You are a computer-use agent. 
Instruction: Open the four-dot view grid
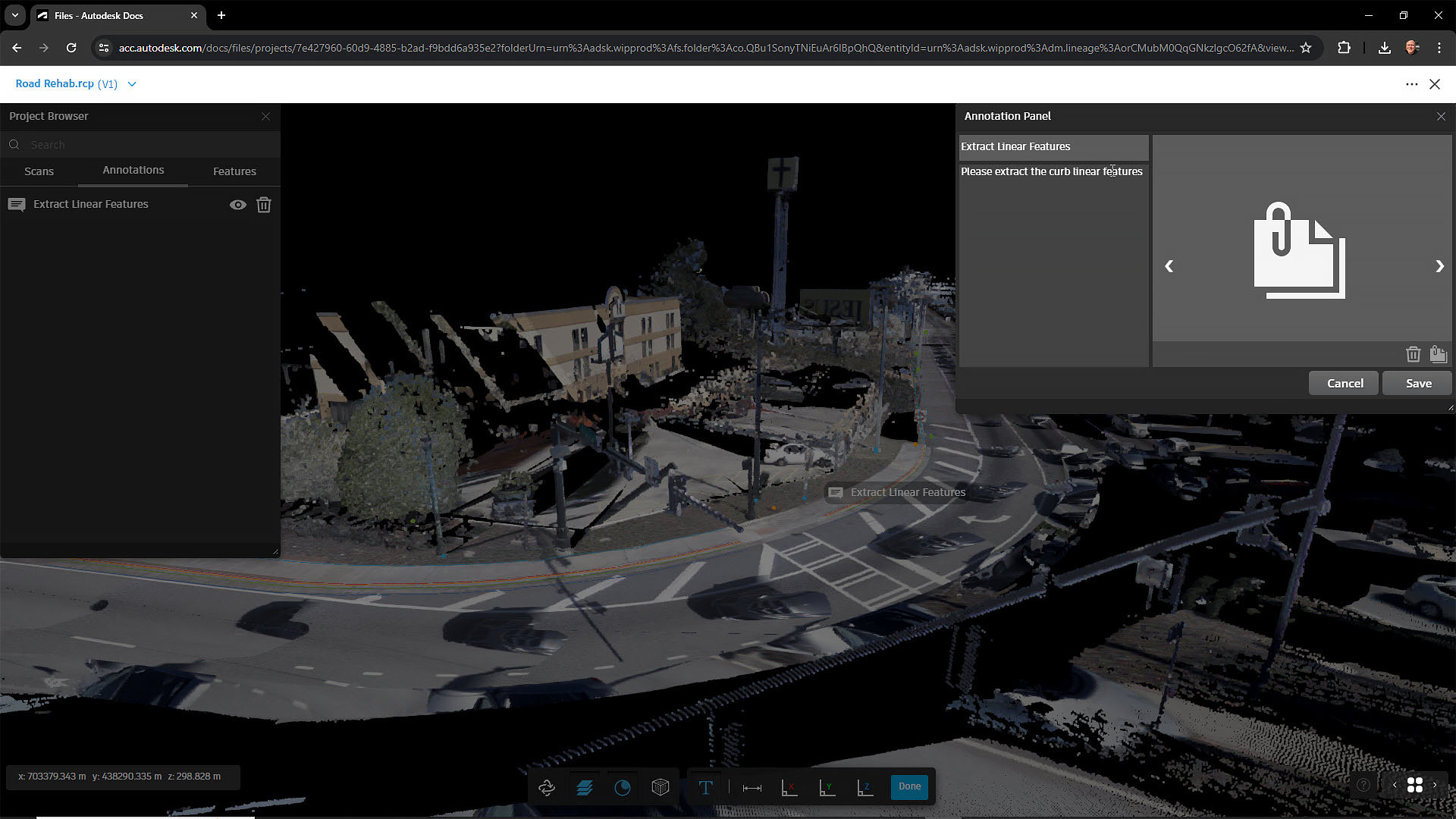[x=1415, y=785]
